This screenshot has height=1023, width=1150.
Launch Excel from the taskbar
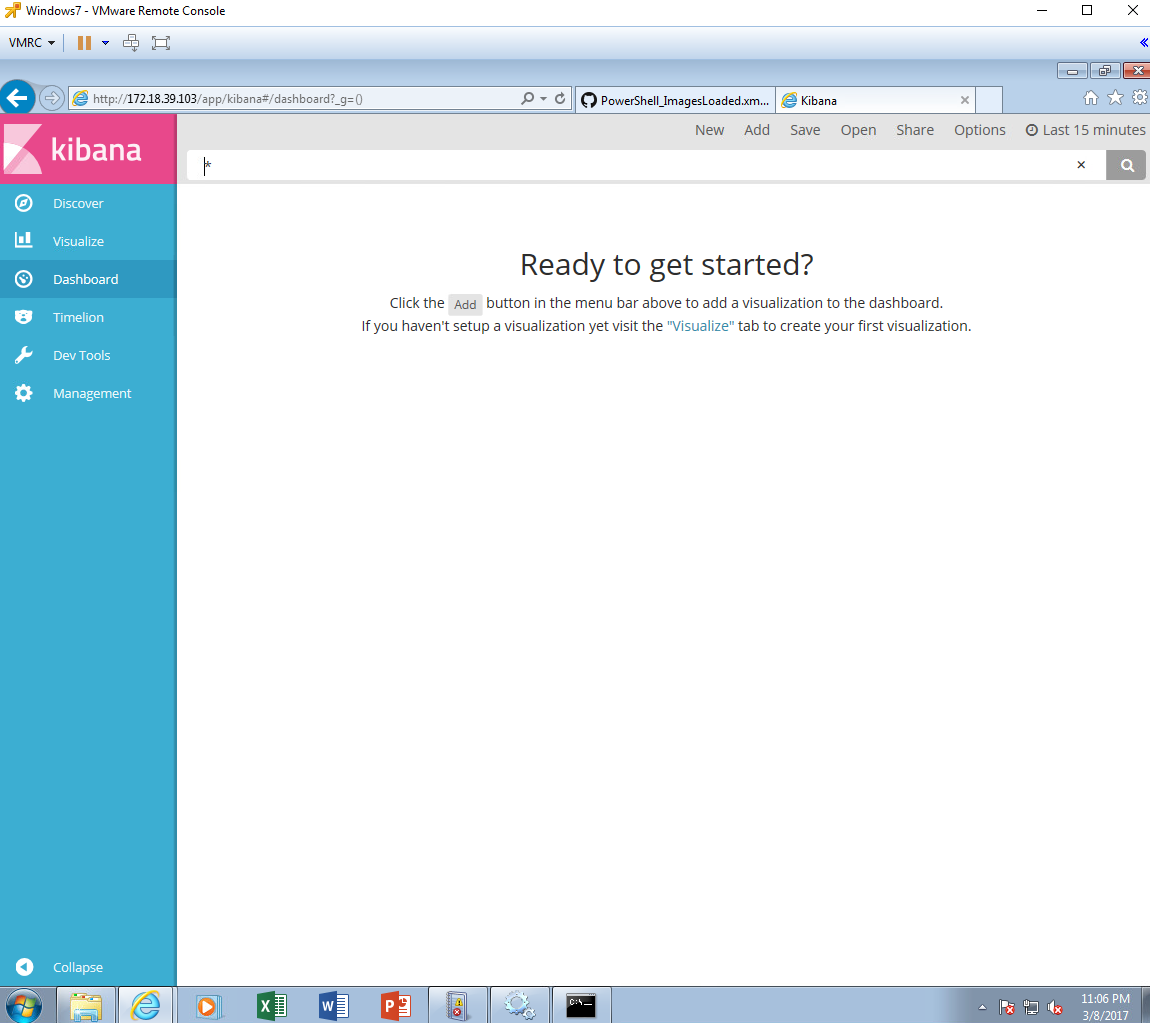click(272, 1005)
